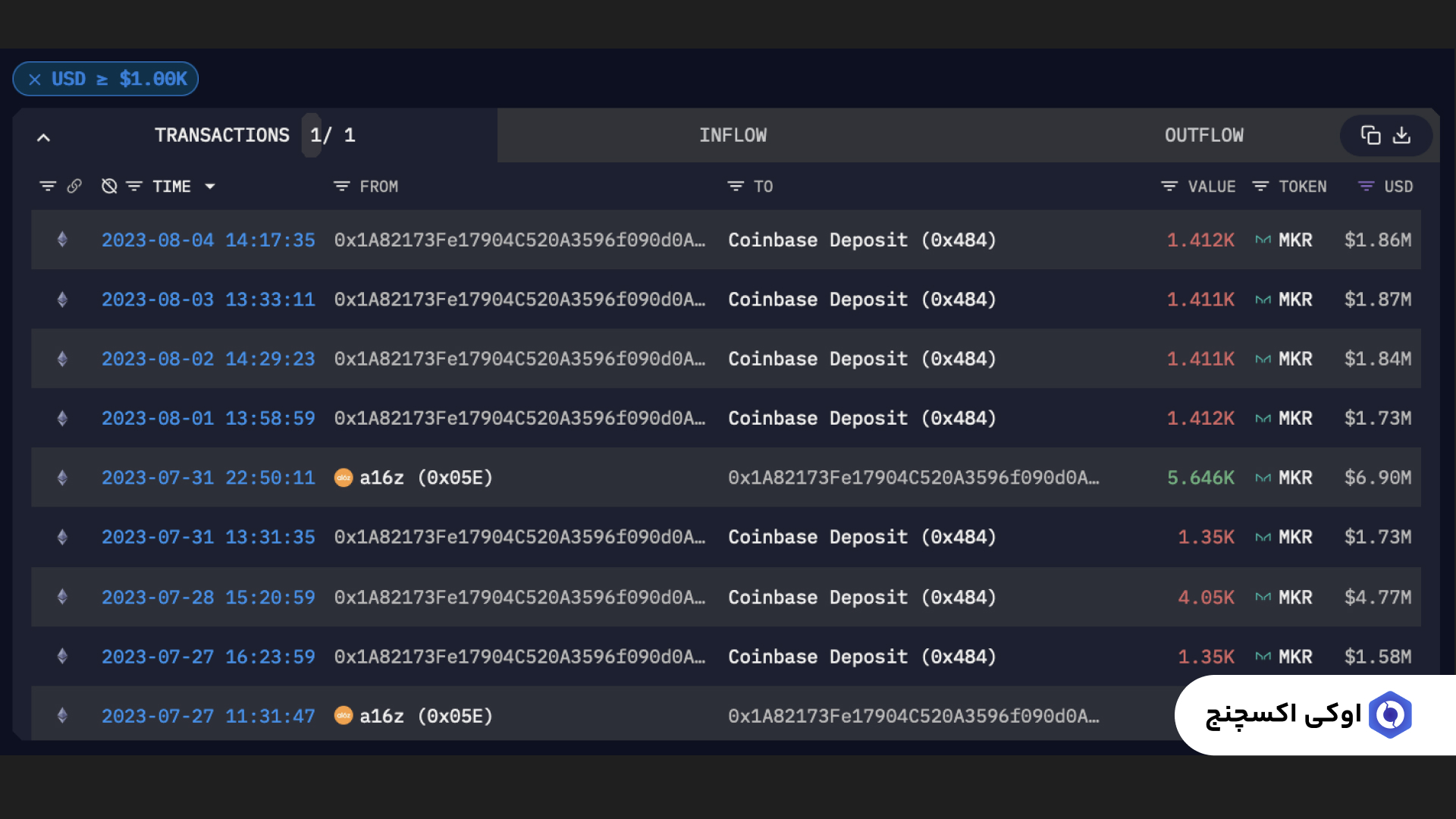Viewport: 1456px width, 819px height.
Task: Switch to the OUTFLOW tab
Action: coord(1203,135)
